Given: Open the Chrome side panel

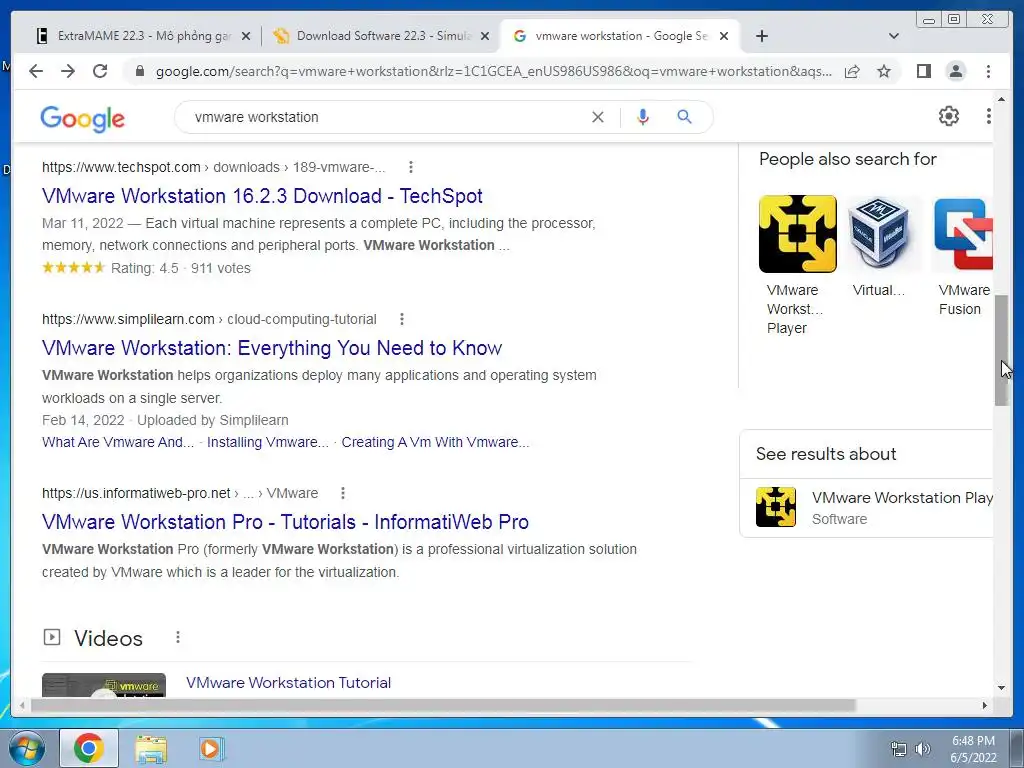Looking at the screenshot, I should (x=923, y=71).
